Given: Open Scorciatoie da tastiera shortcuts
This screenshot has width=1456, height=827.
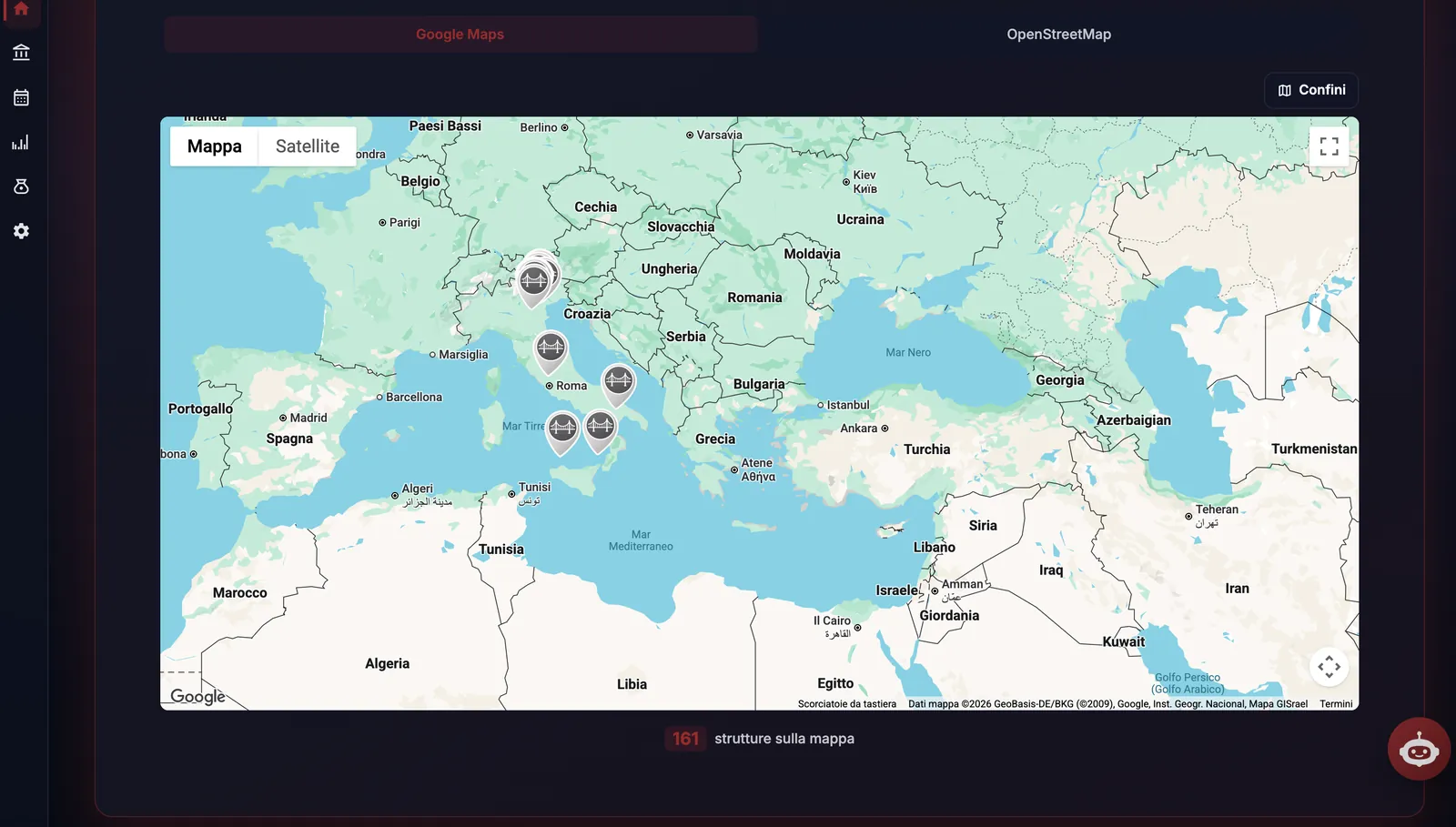Looking at the screenshot, I should [847, 704].
